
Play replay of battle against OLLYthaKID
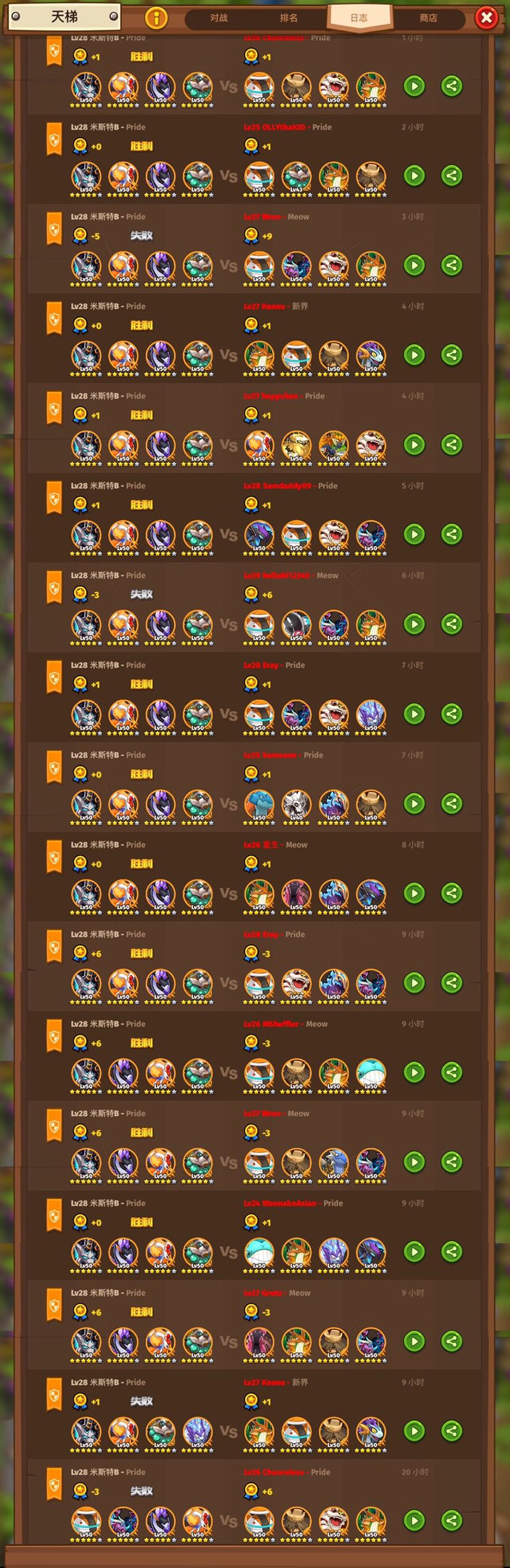pos(414,176)
